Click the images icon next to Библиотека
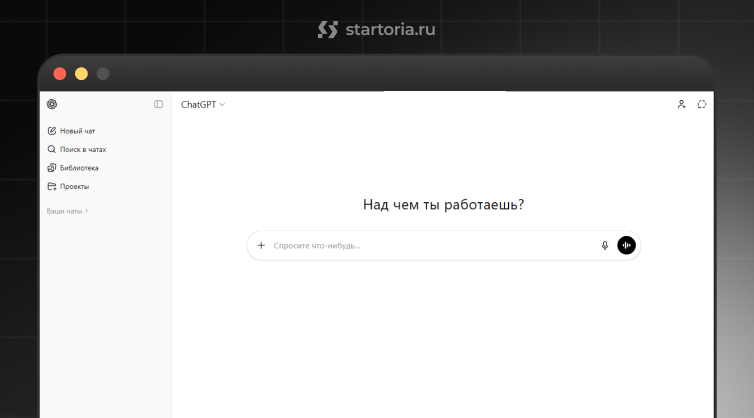This screenshot has height=418, width=754. pyautogui.click(x=52, y=168)
